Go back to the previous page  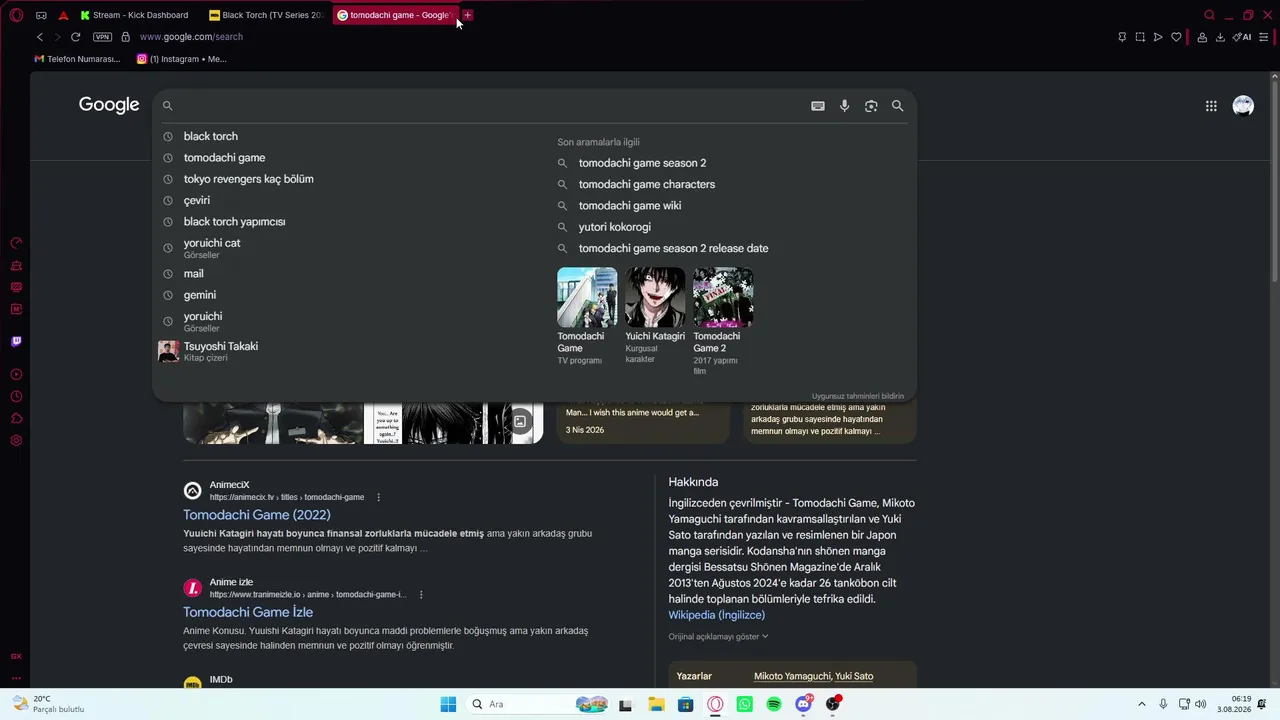click(40, 37)
